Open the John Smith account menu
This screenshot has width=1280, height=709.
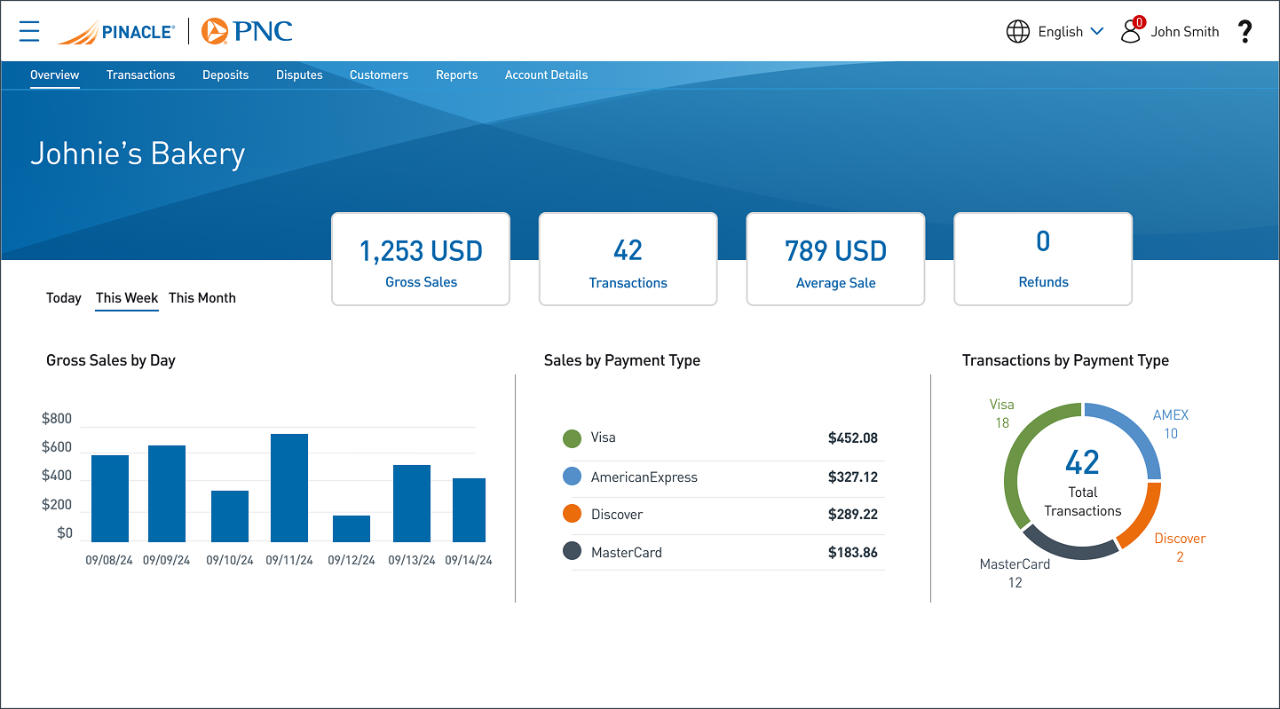(x=1184, y=32)
